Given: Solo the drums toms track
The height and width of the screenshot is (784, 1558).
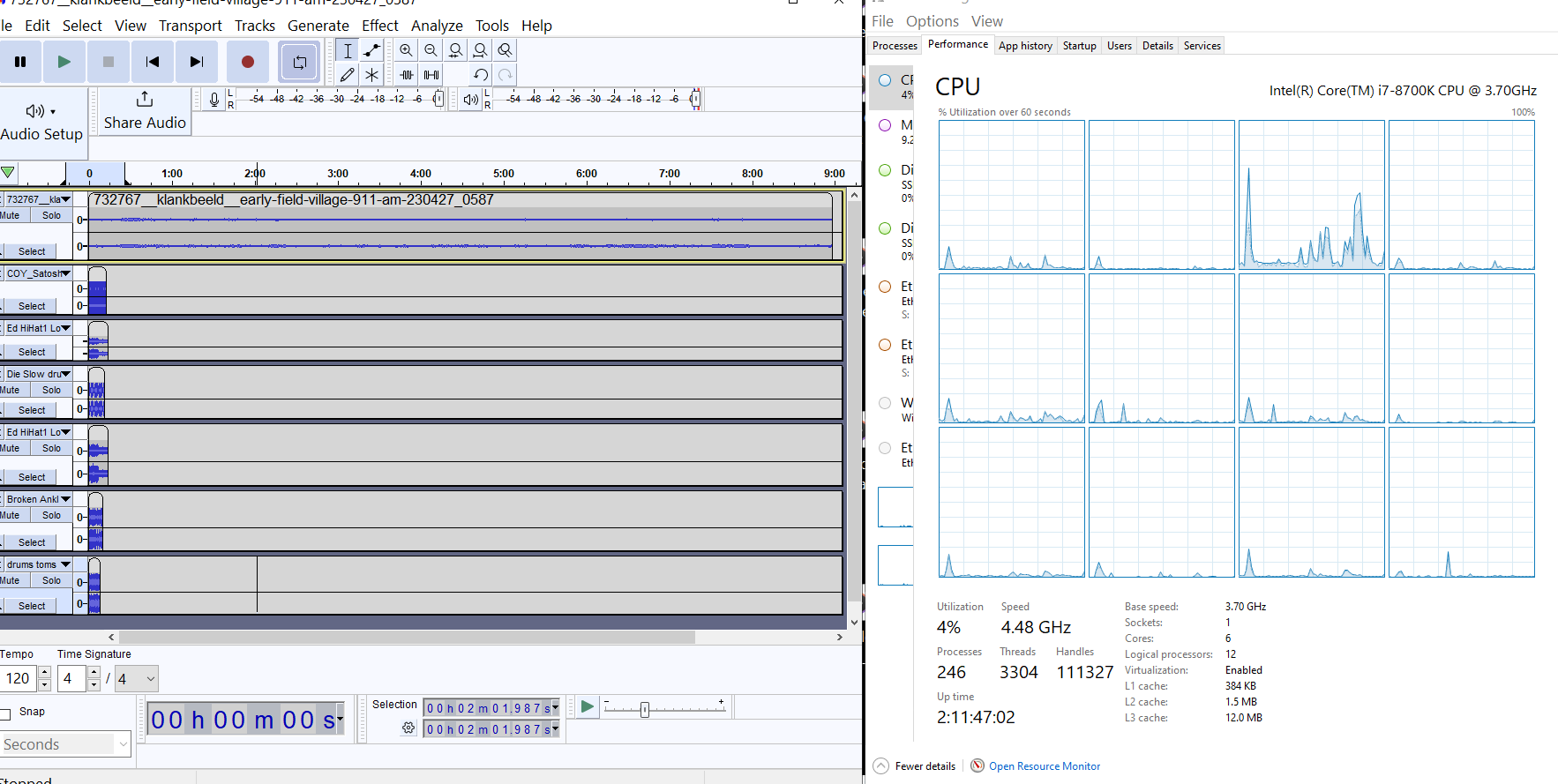Looking at the screenshot, I should (x=52, y=580).
